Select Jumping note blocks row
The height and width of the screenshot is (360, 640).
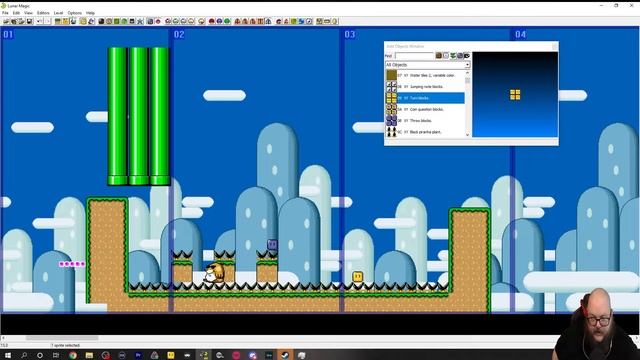click(x=425, y=87)
